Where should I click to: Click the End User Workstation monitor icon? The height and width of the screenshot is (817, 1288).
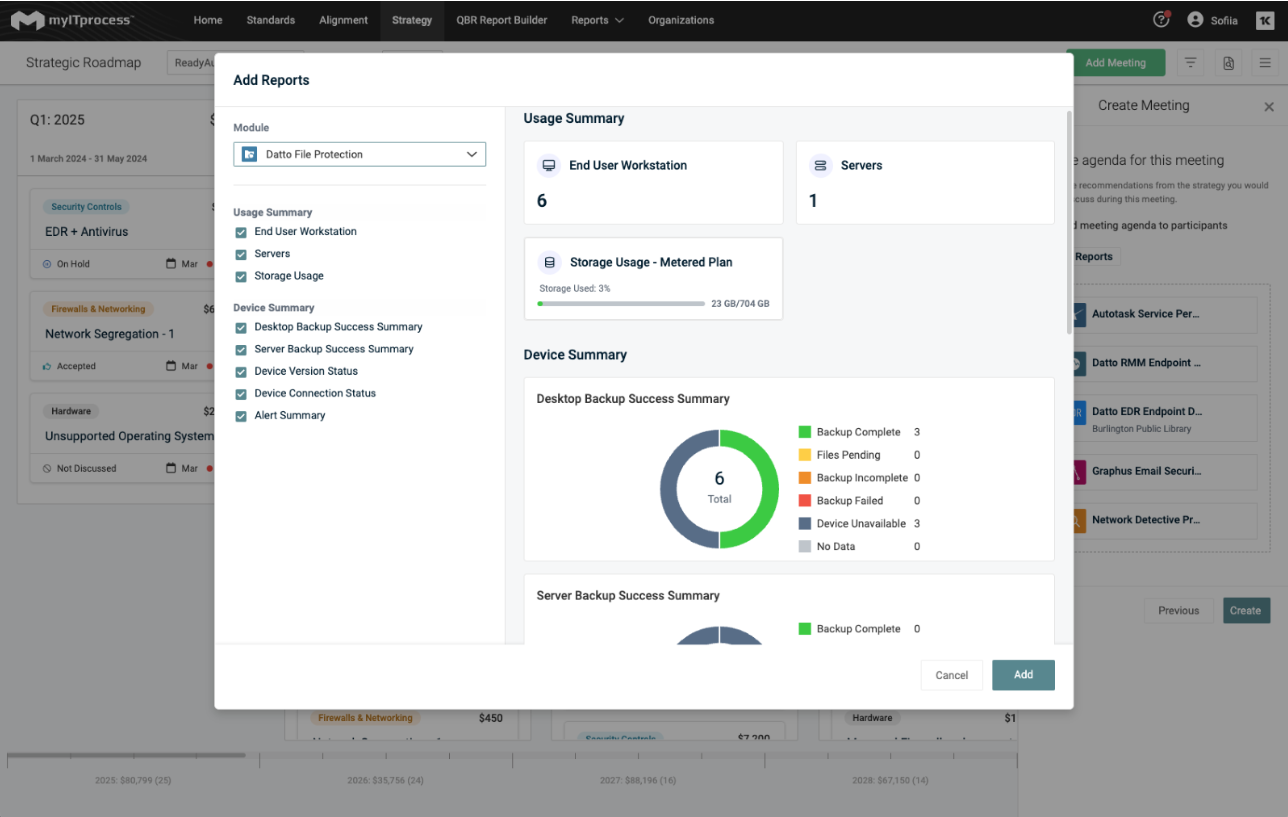tap(549, 165)
